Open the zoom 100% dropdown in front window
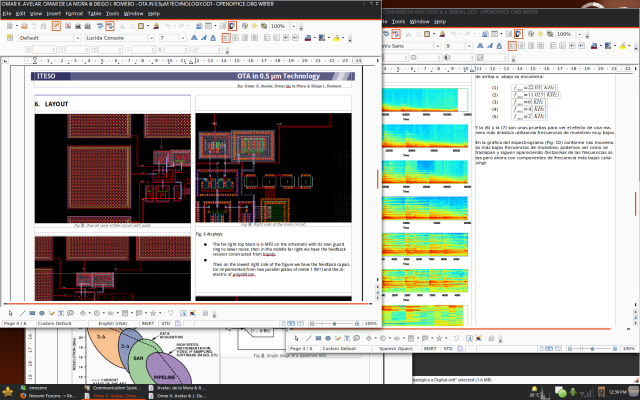The width and height of the screenshot is (640, 400). pos(293,26)
